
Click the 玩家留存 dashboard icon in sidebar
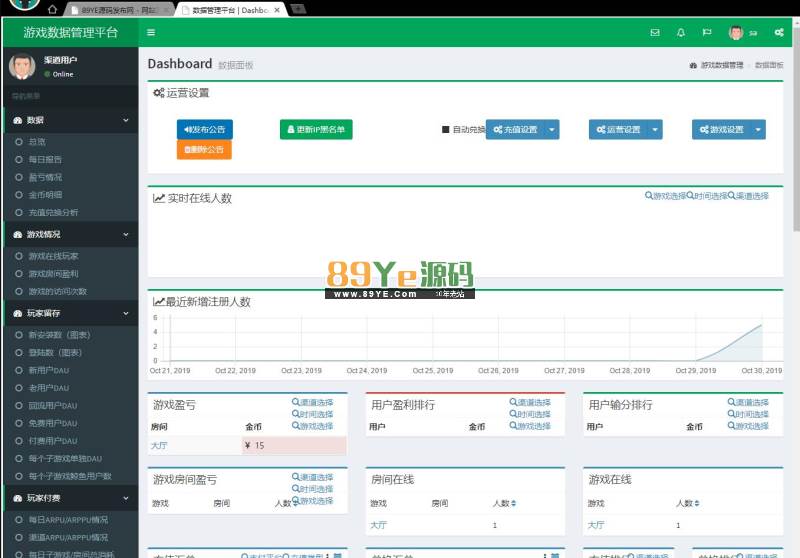(x=18, y=313)
